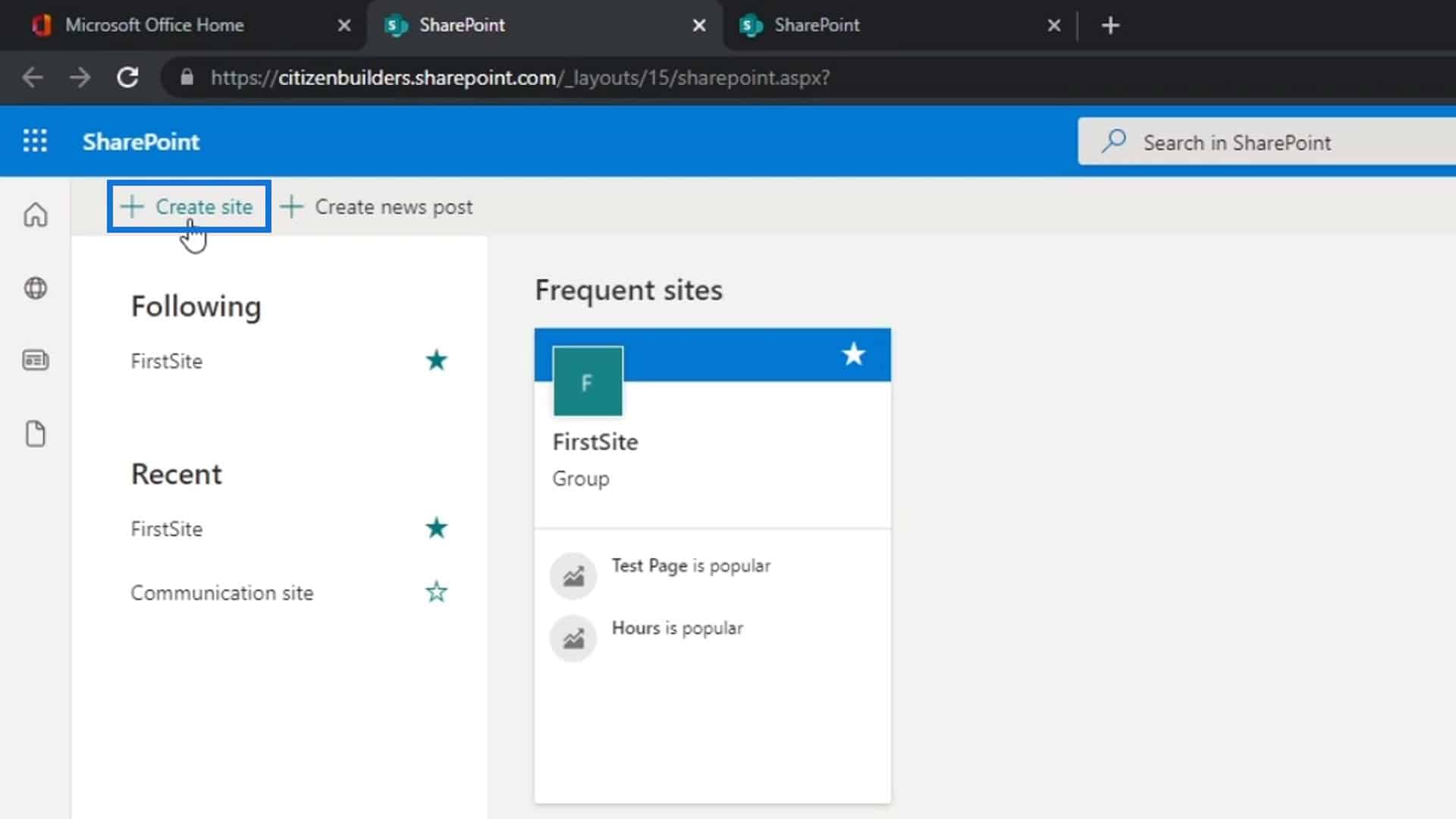Toggle follow star for FirstSite in Recent
The image size is (1456, 819).
coord(436,528)
